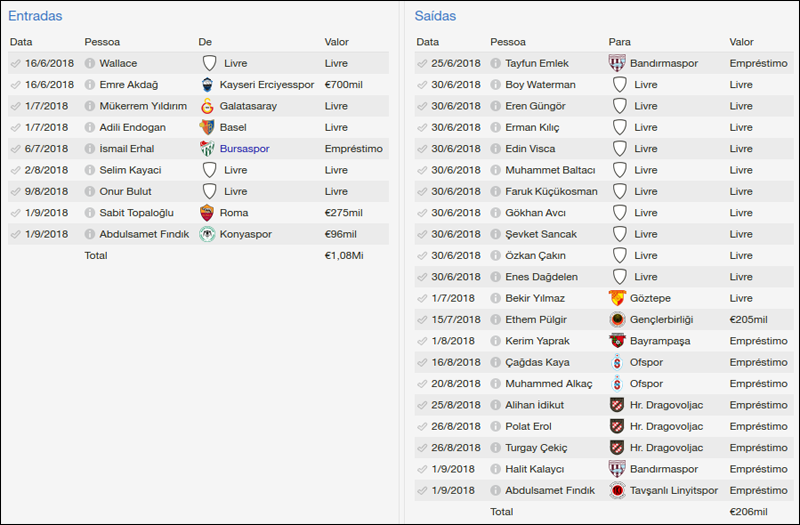Image resolution: width=800 pixels, height=525 pixels.
Task: Click the Basel club badge icon
Action: point(208,127)
